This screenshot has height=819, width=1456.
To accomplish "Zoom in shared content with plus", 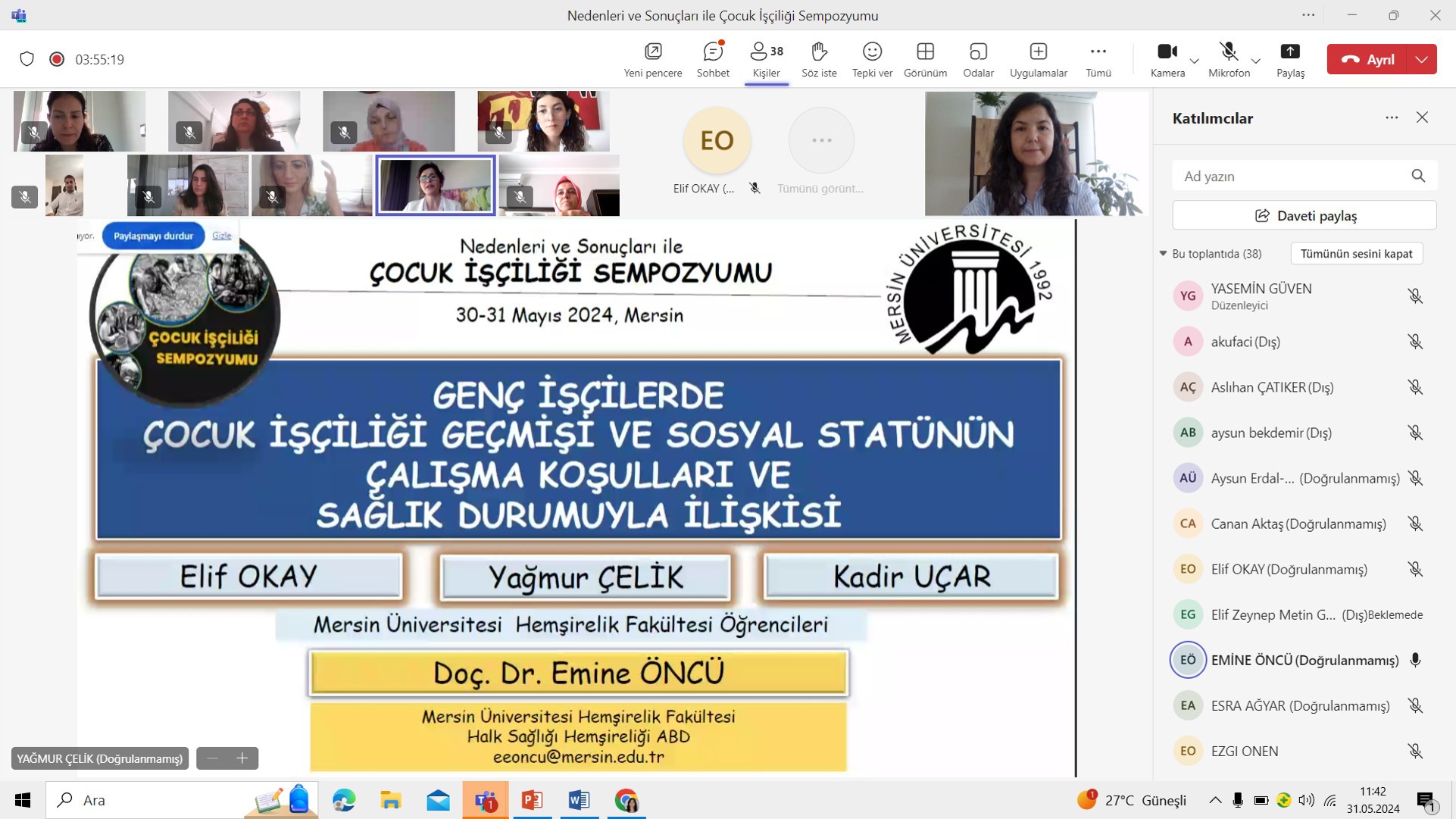I will 242,758.
